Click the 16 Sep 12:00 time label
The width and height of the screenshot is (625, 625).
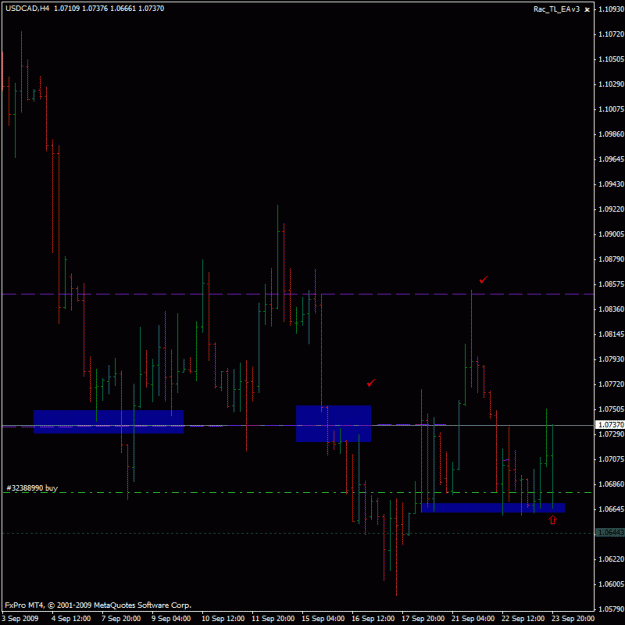tap(373, 619)
